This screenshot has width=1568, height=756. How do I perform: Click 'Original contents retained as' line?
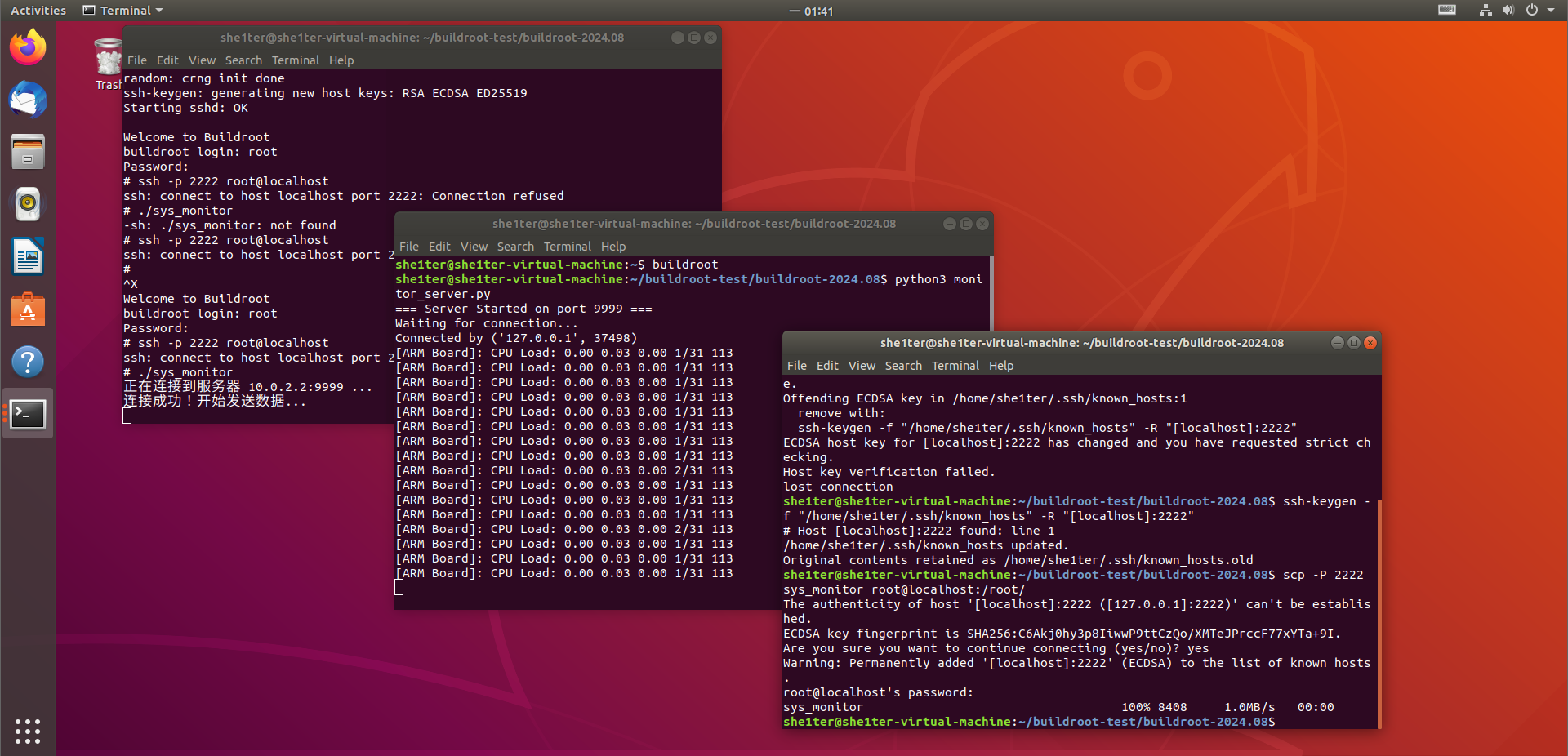tap(1018, 560)
